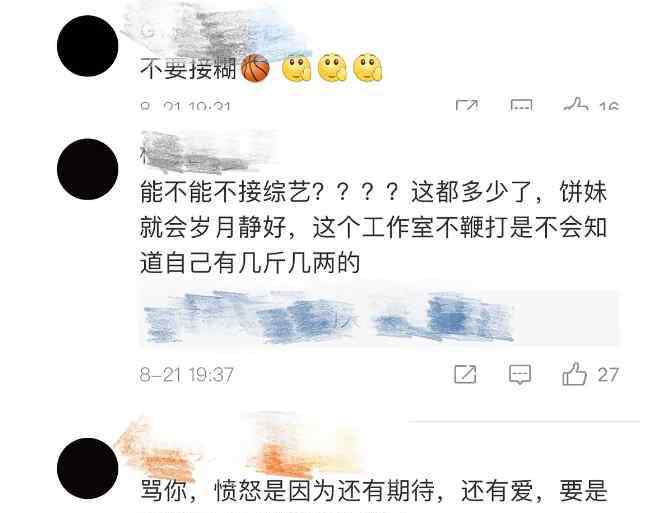Tap the comment starting with 骂你,愤怒是因为
Image resolution: width=659 pixels, height=513 pixels.
[374, 491]
